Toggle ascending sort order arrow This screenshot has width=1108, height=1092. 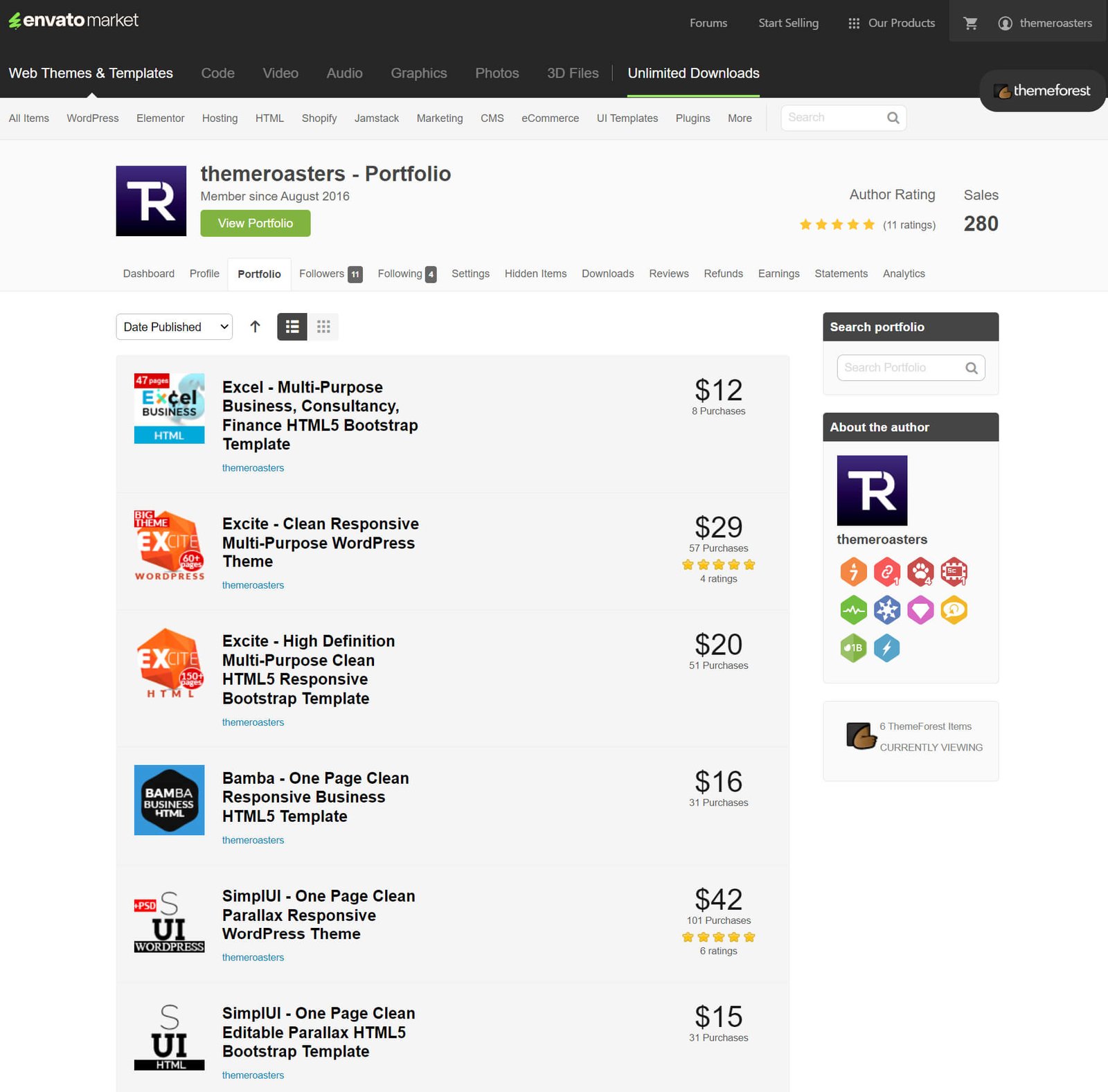coord(255,326)
